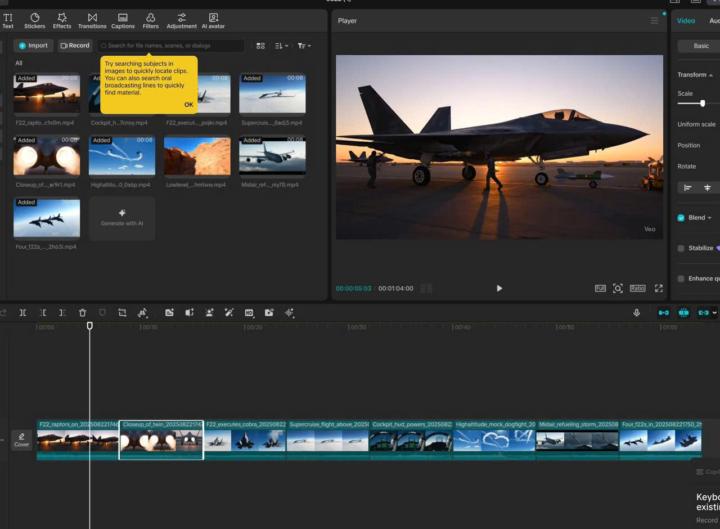Click the Scale slider handle
Image resolution: width=720 pixels, height=529 pixels.
click(702, 103)
